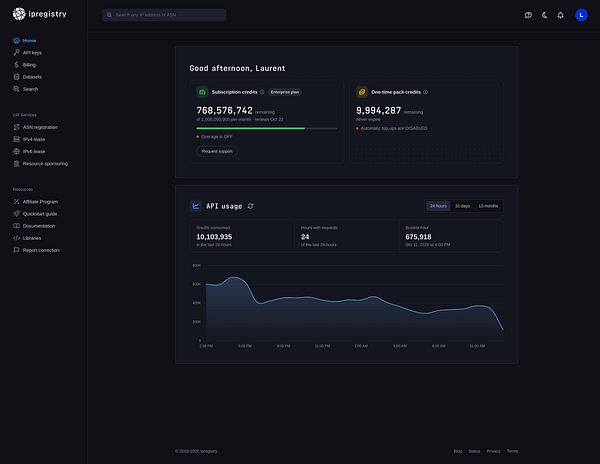Viewport: 600px width, 464px height.
Task: Click the Datasets database icon
Action: coord(16,77)
